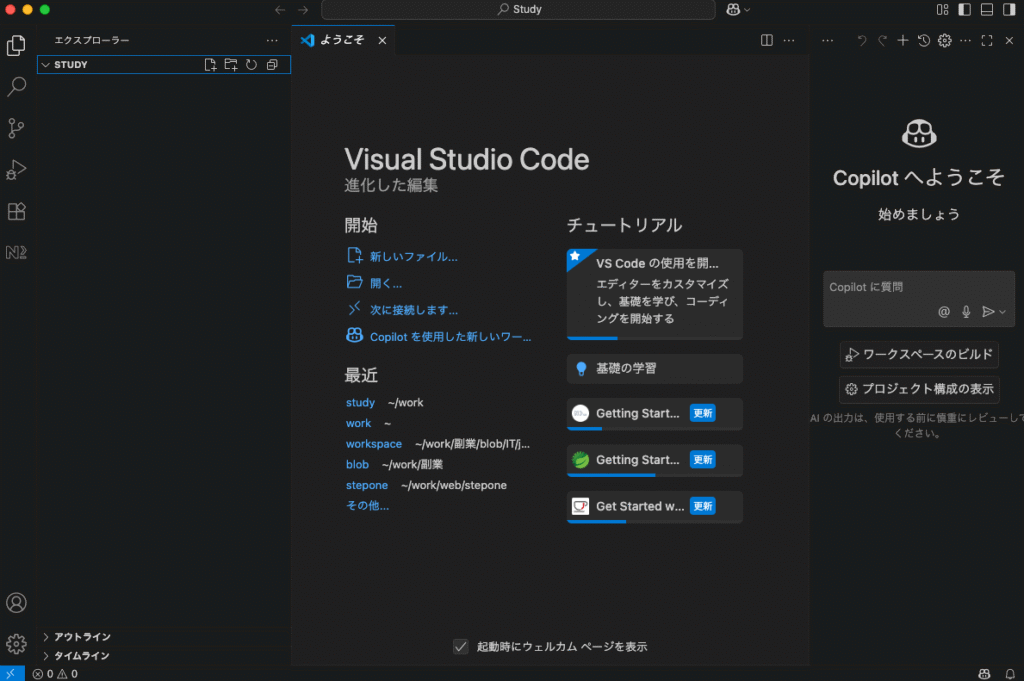Open the Explorer view in activity bar
Screen dimensions: 1024x681
pyautogui.click(x=16, y=45)
